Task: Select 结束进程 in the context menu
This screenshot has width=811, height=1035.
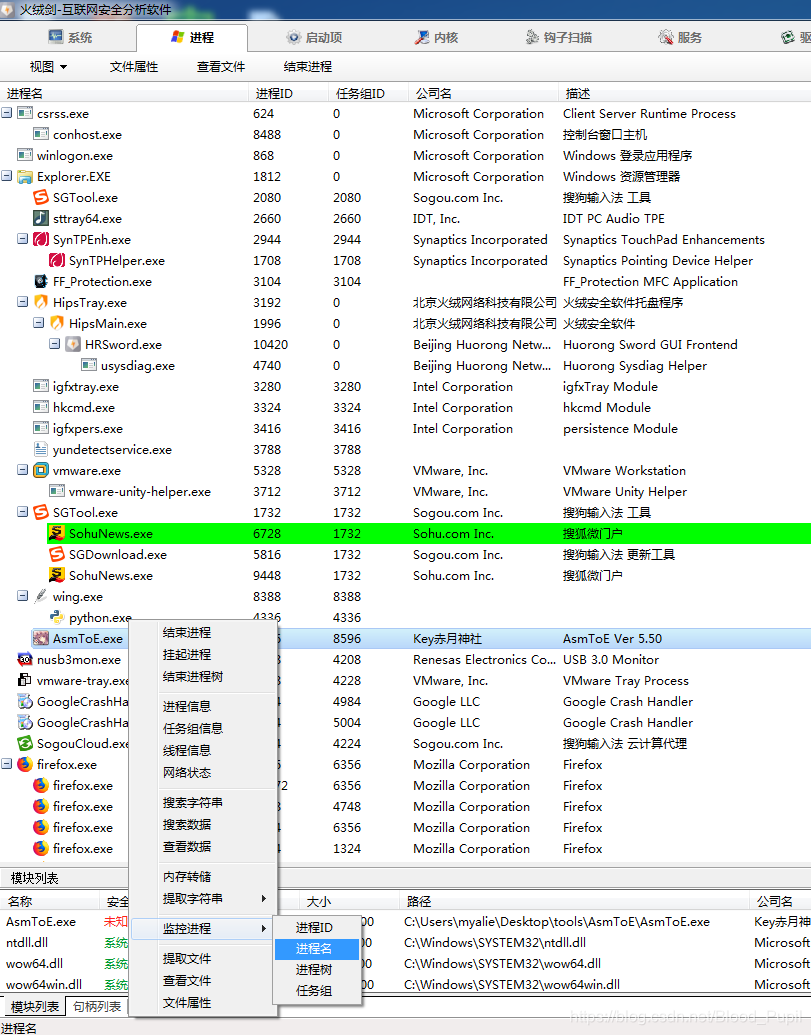Action: tap(203, 632)
